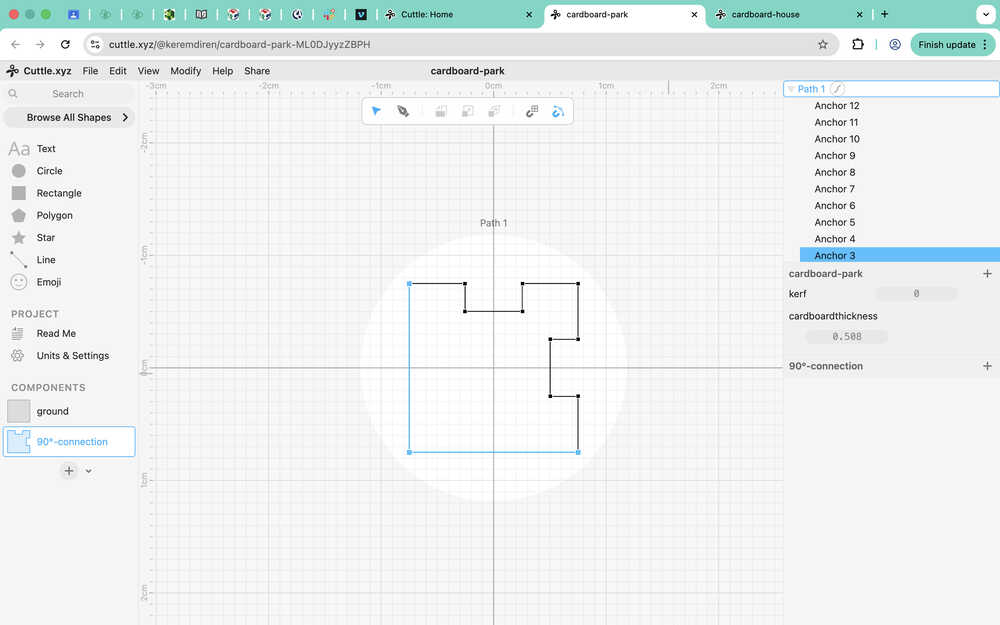This screenshot has height=625, width=1000.
Task: Select the Pen tool
Action: [403, 111]
